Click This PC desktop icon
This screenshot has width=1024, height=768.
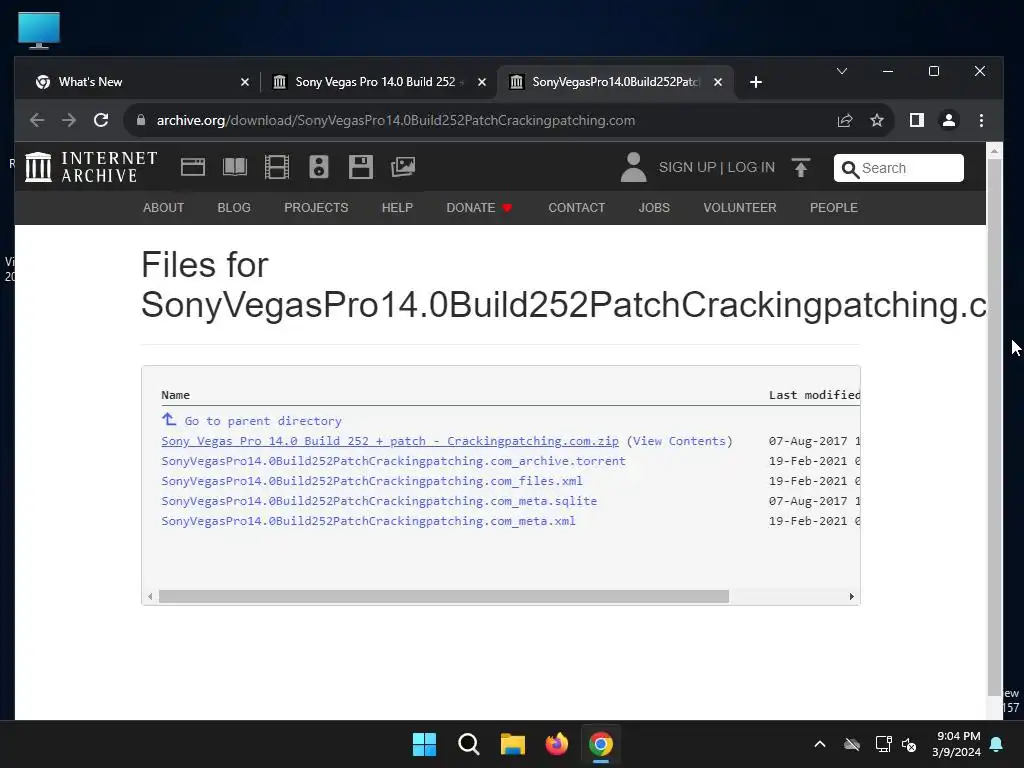[x=39, y=31]
